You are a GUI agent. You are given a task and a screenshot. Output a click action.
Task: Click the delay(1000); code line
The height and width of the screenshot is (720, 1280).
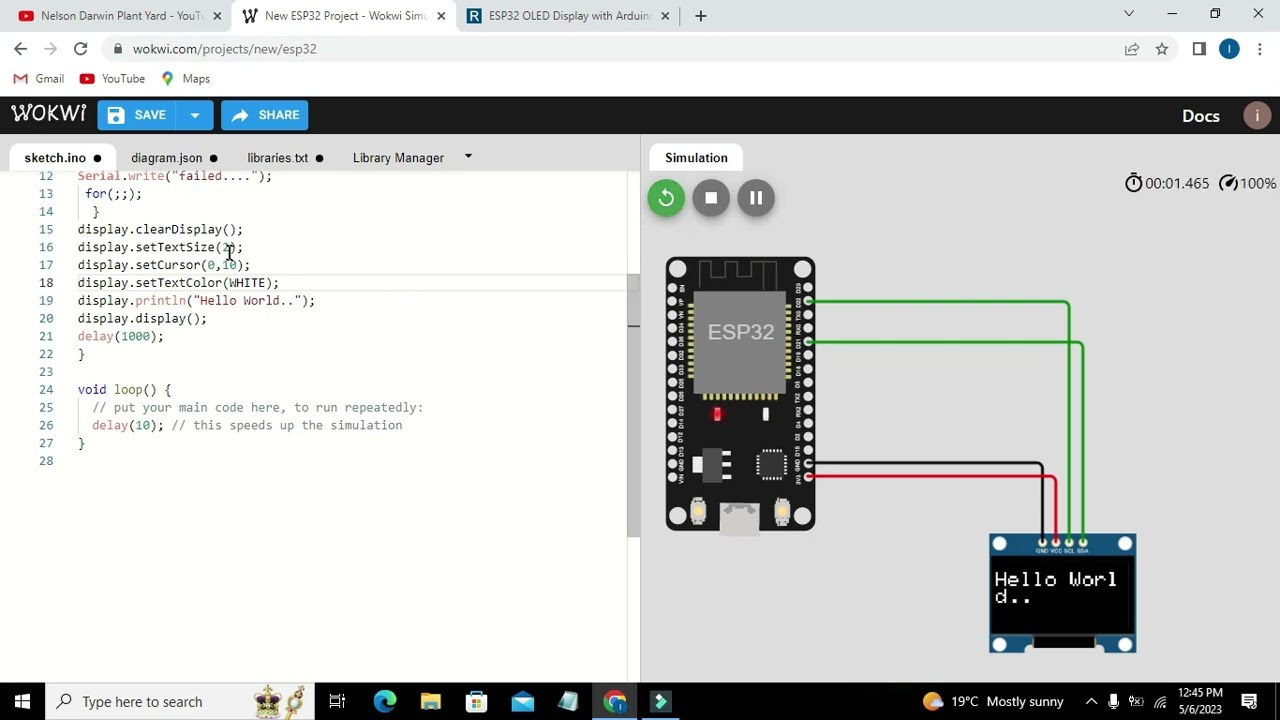[x=120, y=336]
